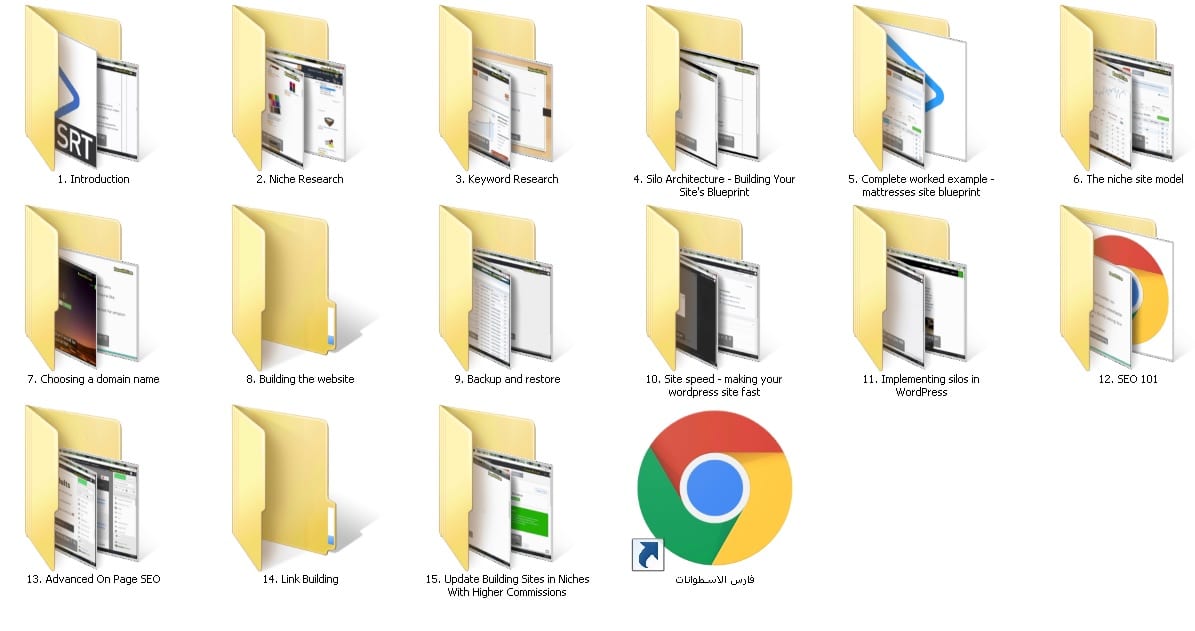Click the 'Sites in Niches With Higher Commissions' label

507,585
